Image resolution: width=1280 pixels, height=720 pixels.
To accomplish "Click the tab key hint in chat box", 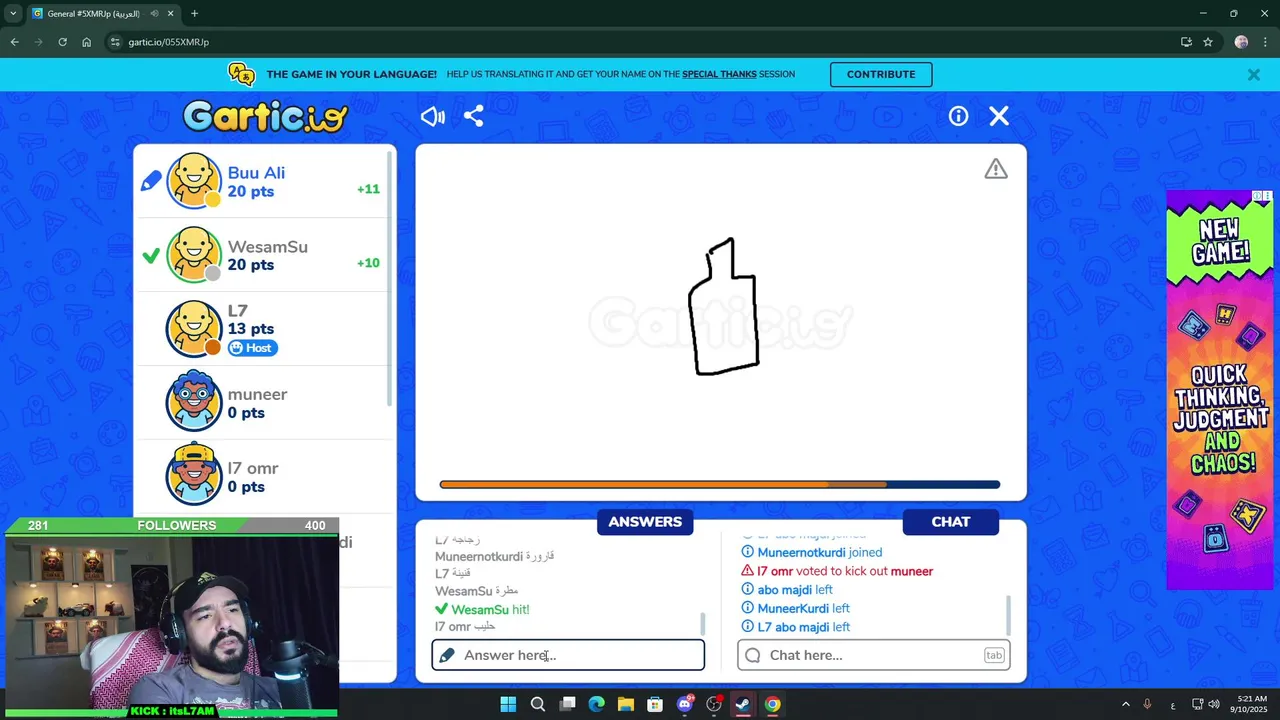I will click(994, 655).
